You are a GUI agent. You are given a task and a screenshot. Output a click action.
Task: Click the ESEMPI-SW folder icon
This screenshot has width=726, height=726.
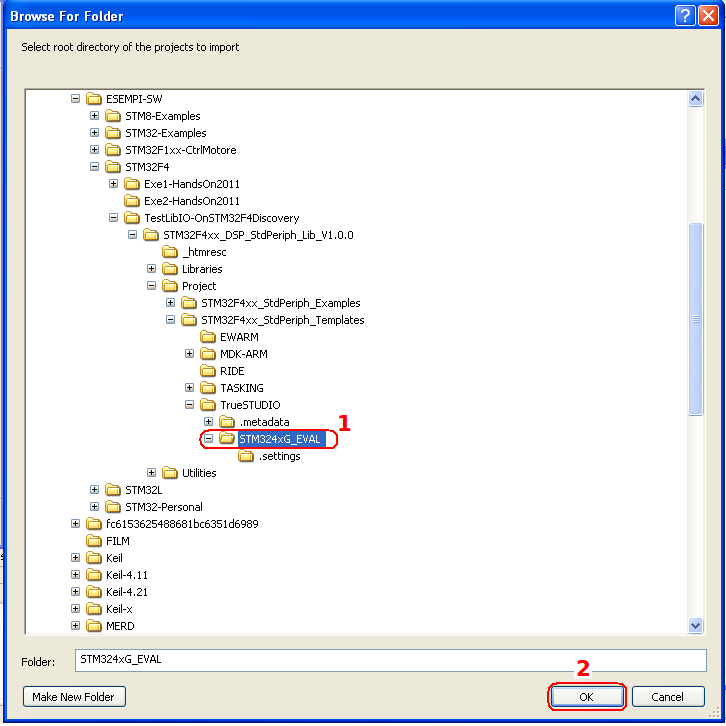(94, 99)
